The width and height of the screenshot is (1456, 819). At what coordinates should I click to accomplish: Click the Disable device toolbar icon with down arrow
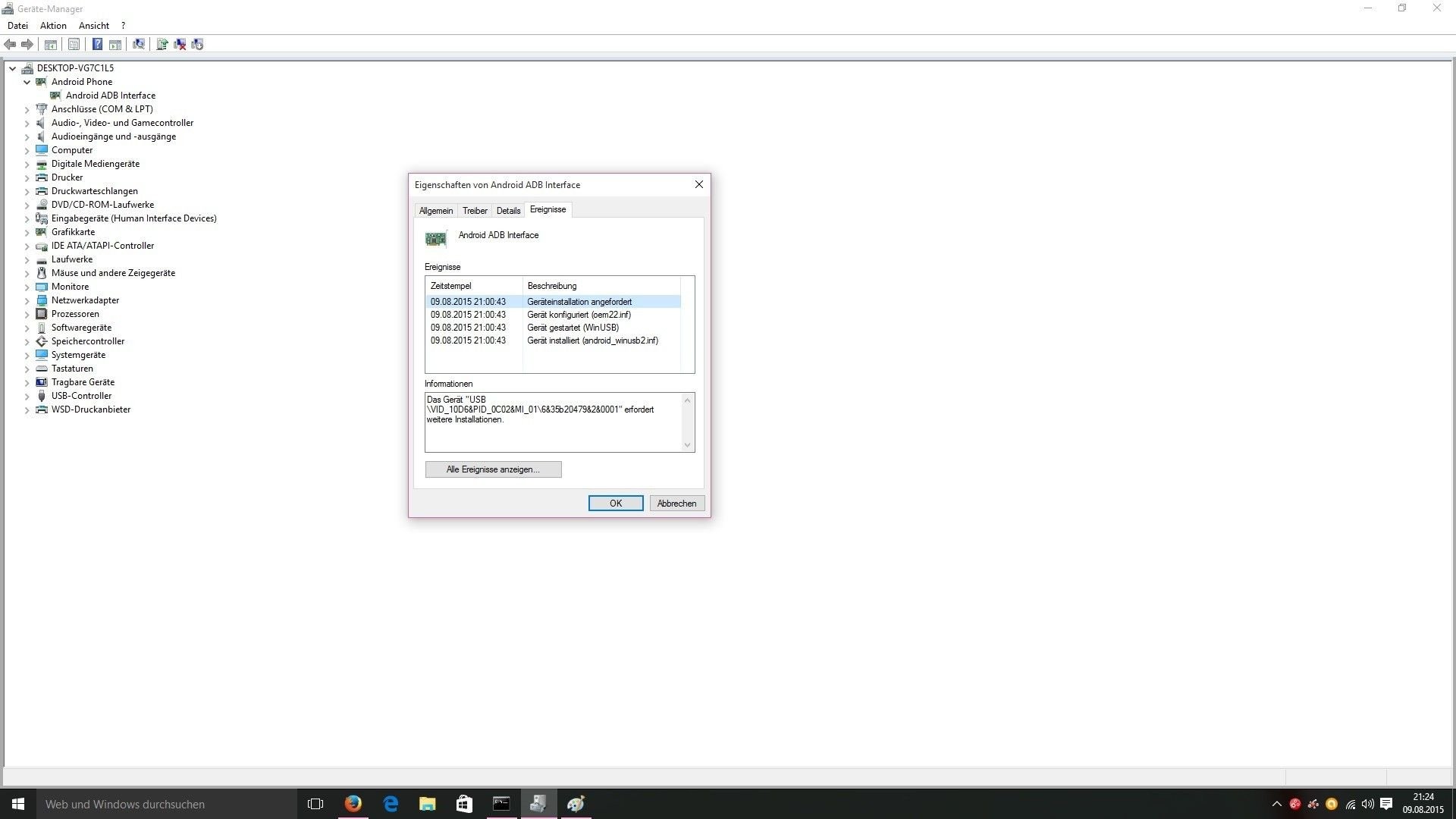click(197, 45)
